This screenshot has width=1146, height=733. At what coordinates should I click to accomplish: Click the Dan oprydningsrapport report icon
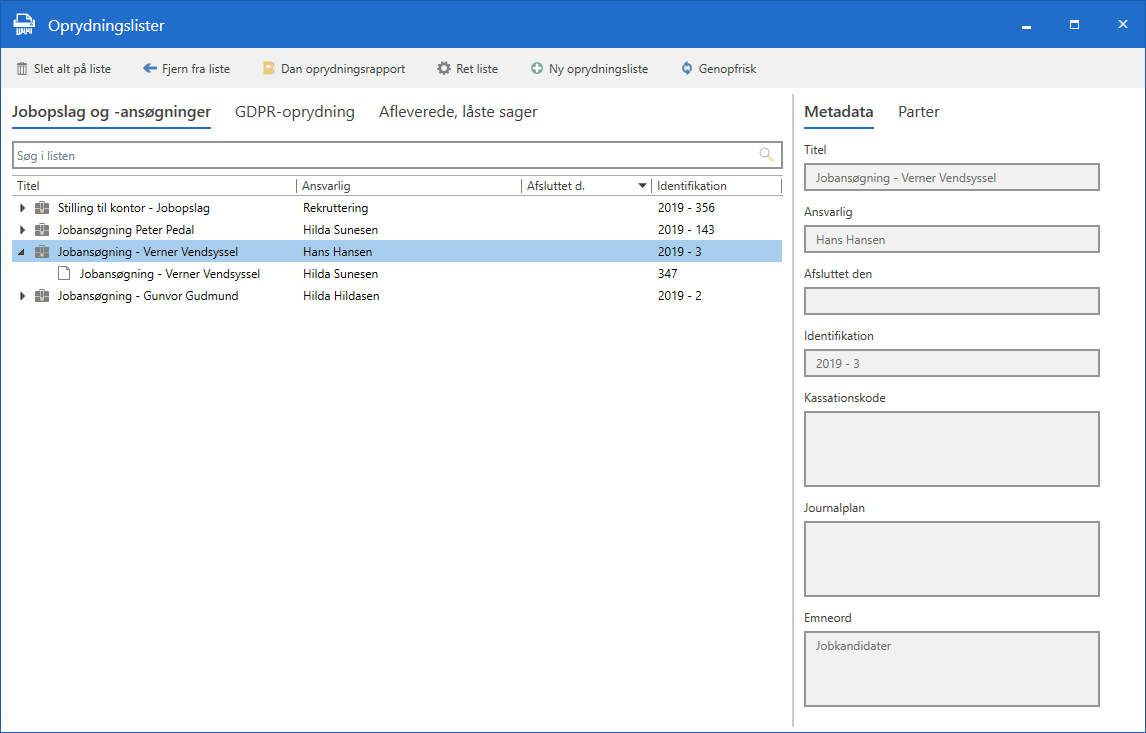pos(268,69)
